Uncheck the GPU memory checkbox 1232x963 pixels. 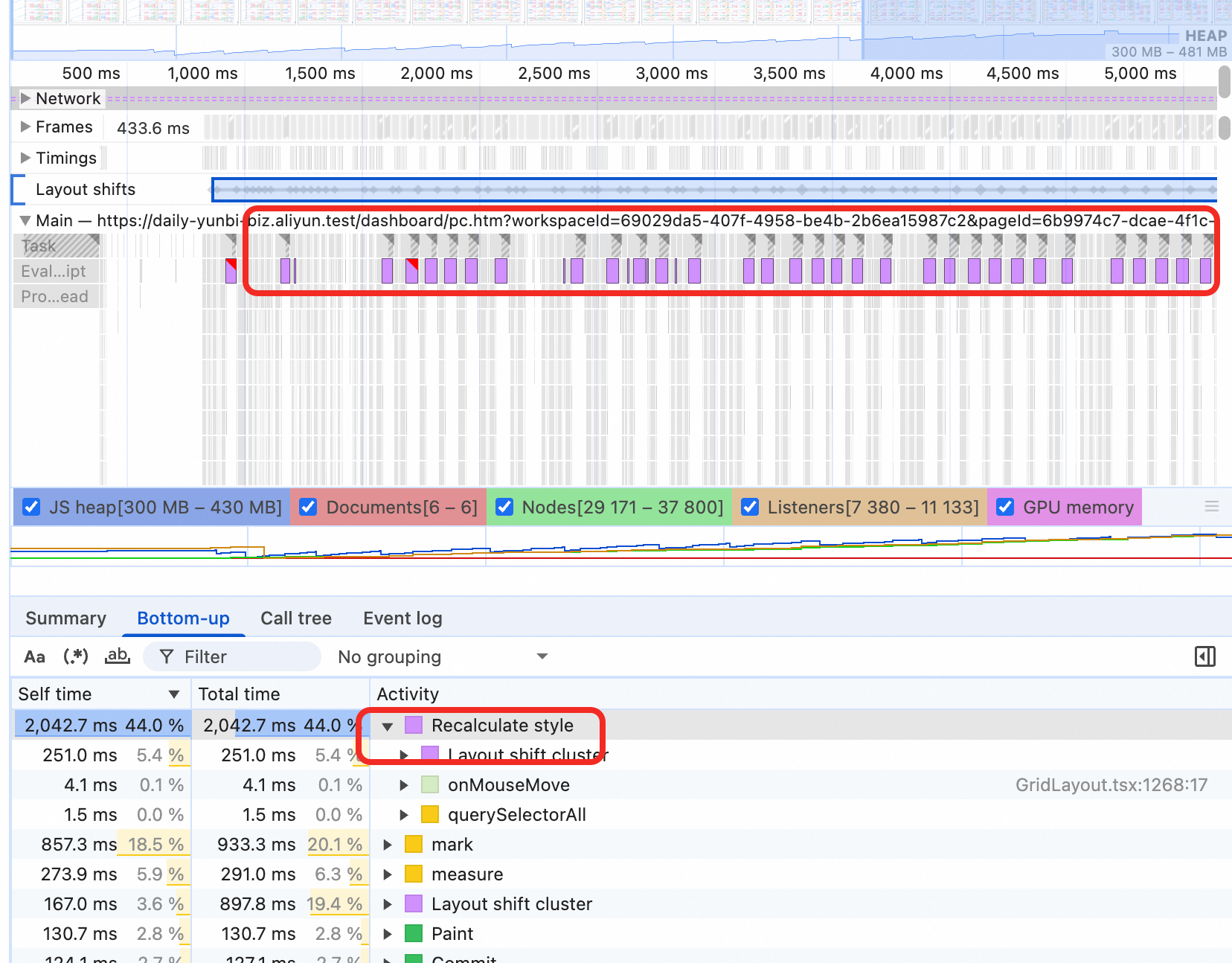pyautogui.click(x=1005, y=507)
